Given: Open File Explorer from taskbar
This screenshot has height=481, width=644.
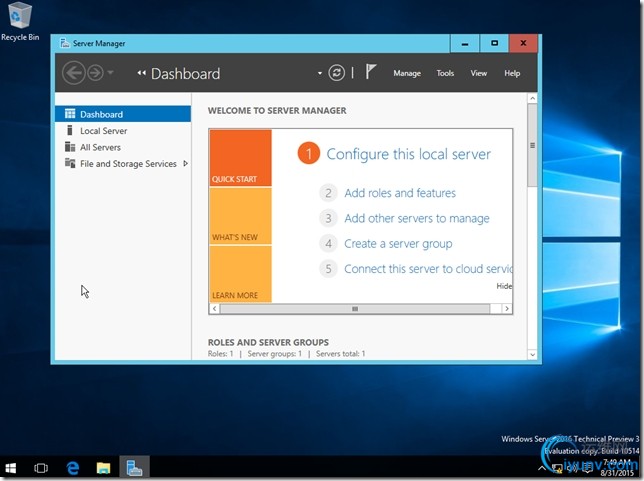Looking at the screenshot, I should (x=103, y=467).
